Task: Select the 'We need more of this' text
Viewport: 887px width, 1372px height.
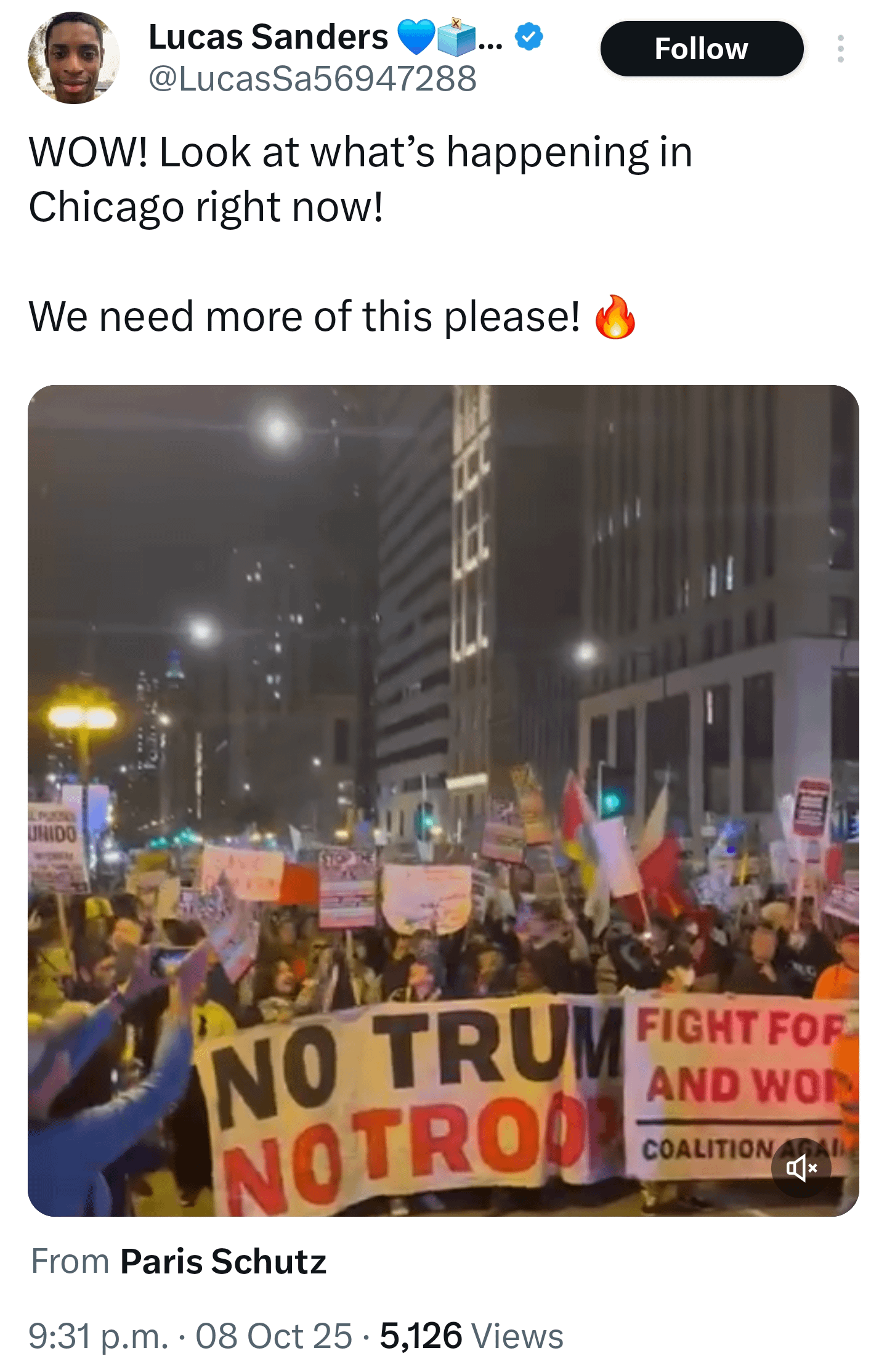Action: [x=304, y=317]
